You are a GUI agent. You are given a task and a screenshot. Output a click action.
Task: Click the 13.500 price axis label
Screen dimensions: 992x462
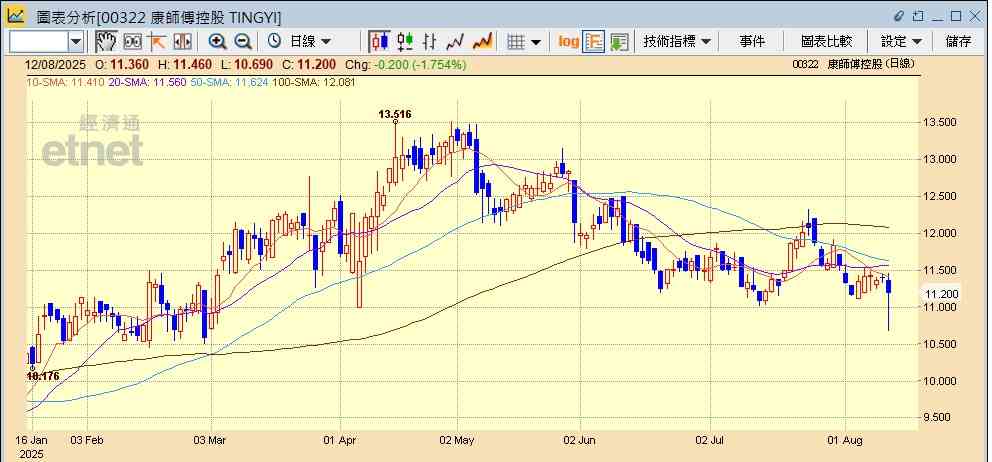point(941,122)
